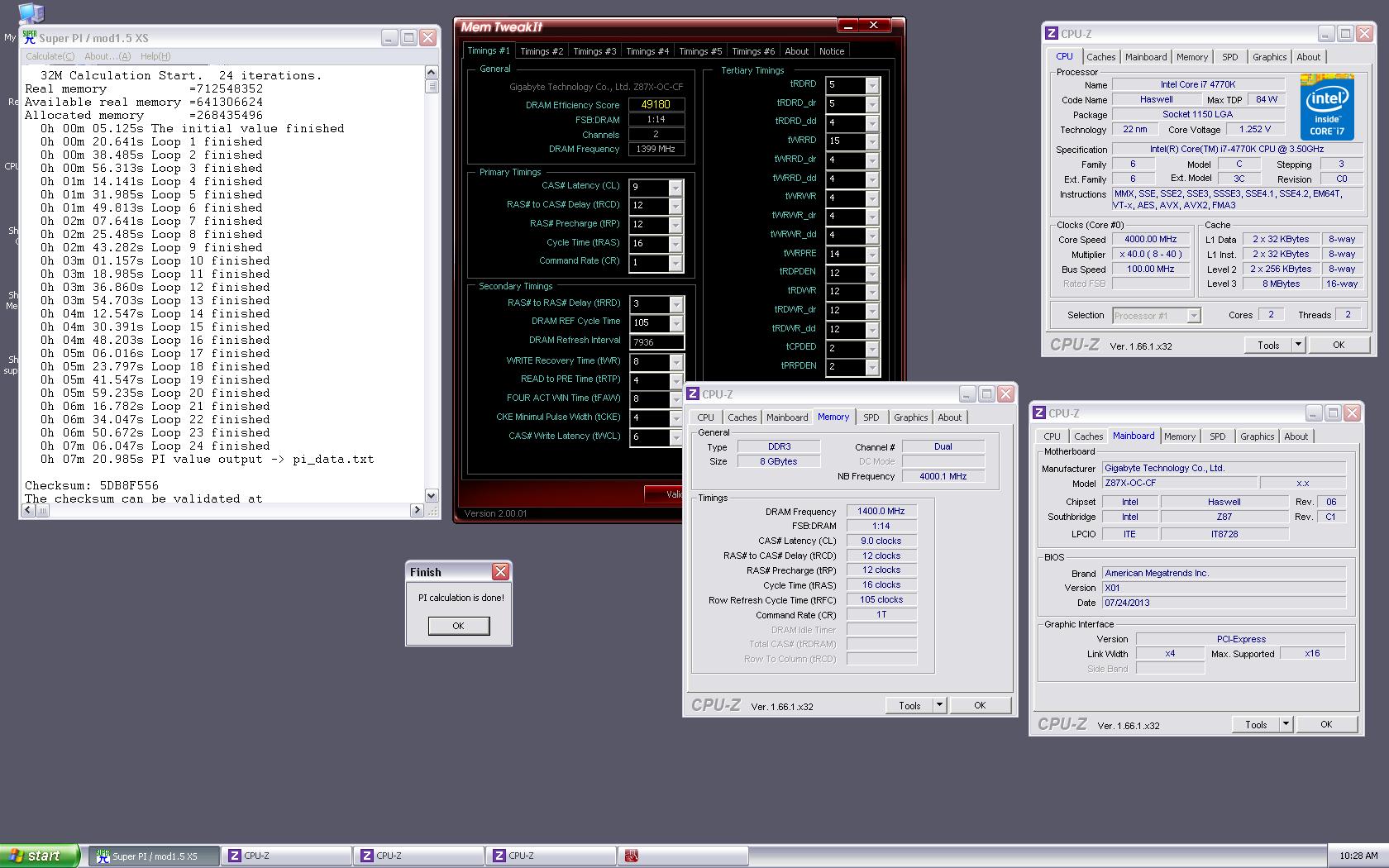Open the first CPU-Z taskbar item

click(x=286, y=856)
